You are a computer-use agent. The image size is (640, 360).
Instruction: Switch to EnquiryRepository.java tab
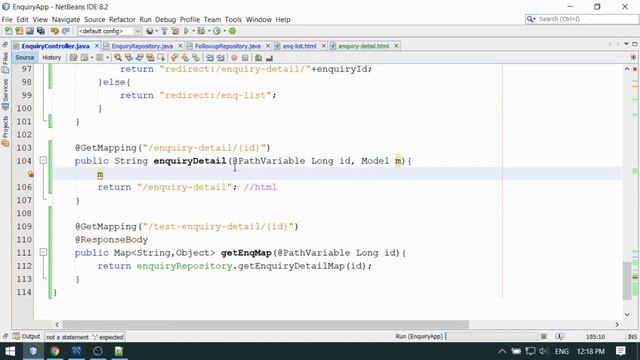pos(142,46)
